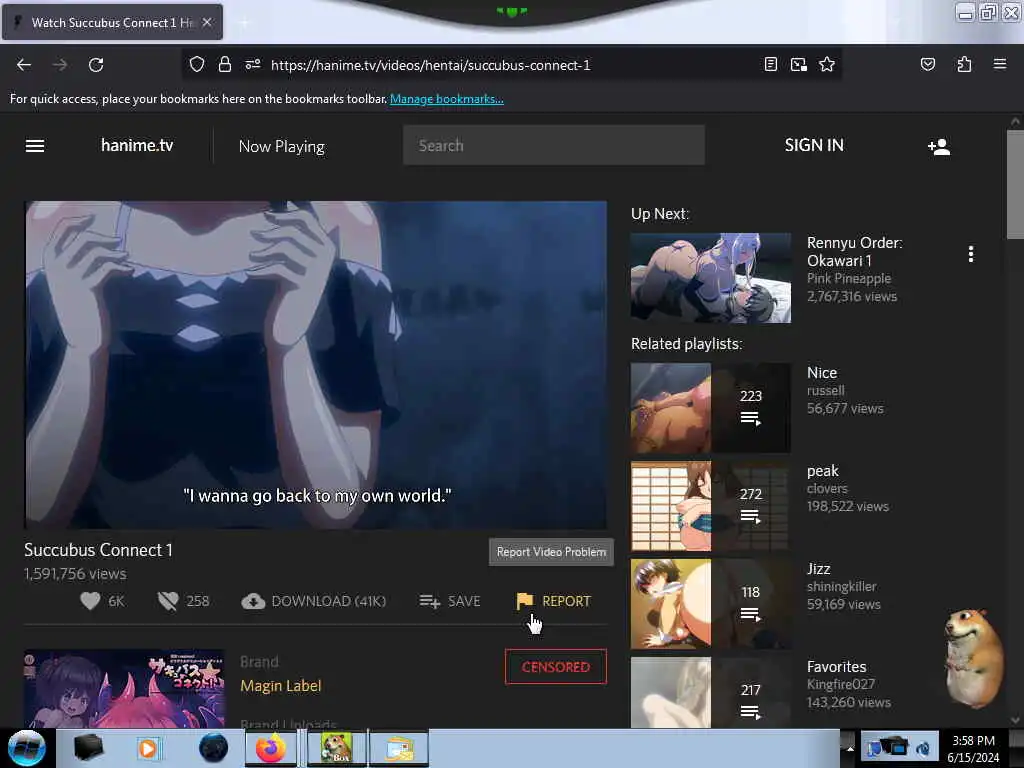Screen dimensions: 1024x768
Task: Show site security info via lock icon
Action: [x=225, y=65]
